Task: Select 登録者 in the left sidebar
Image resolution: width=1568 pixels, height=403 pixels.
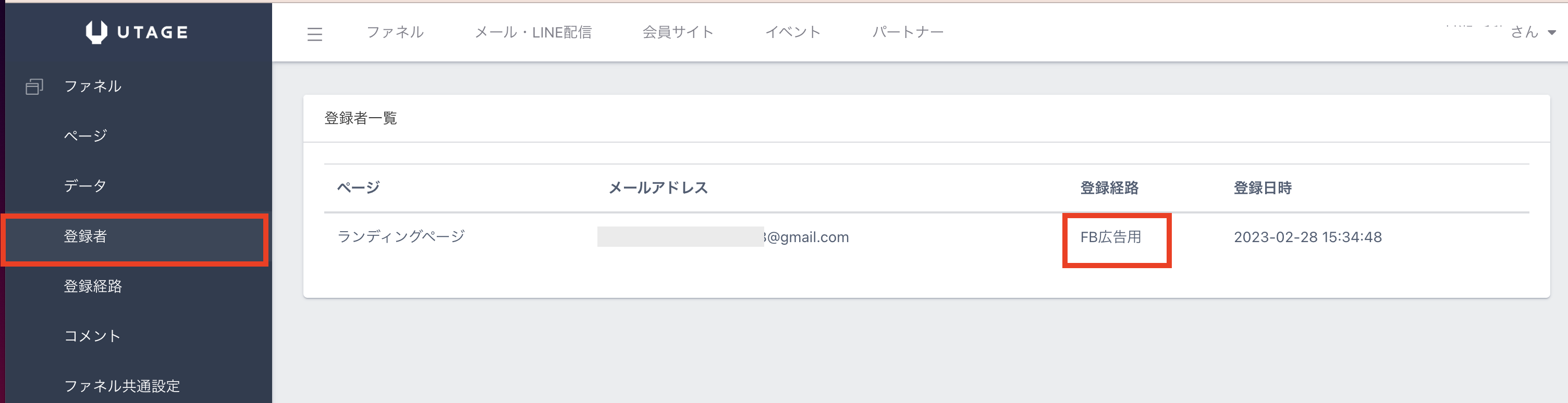Action: pyautogui.click(x=85, y=236)
